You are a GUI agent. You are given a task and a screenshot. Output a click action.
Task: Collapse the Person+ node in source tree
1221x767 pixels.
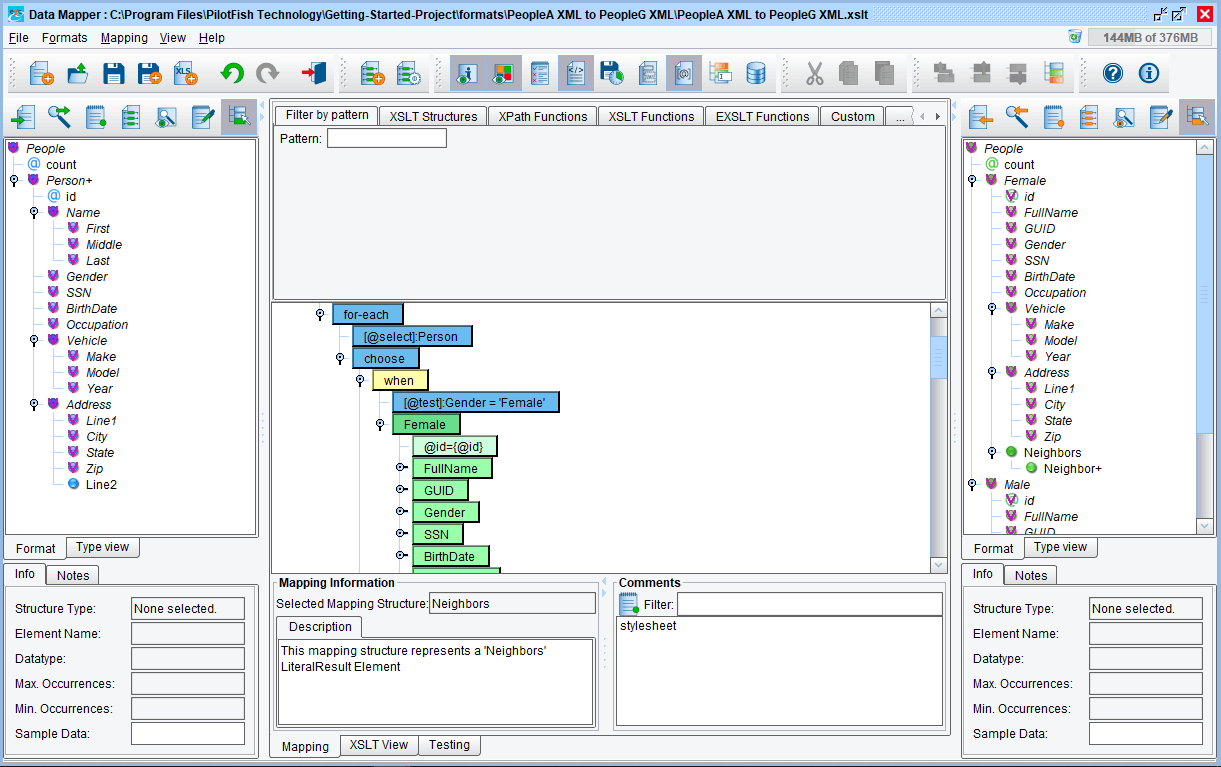click(x=14, y=181)
